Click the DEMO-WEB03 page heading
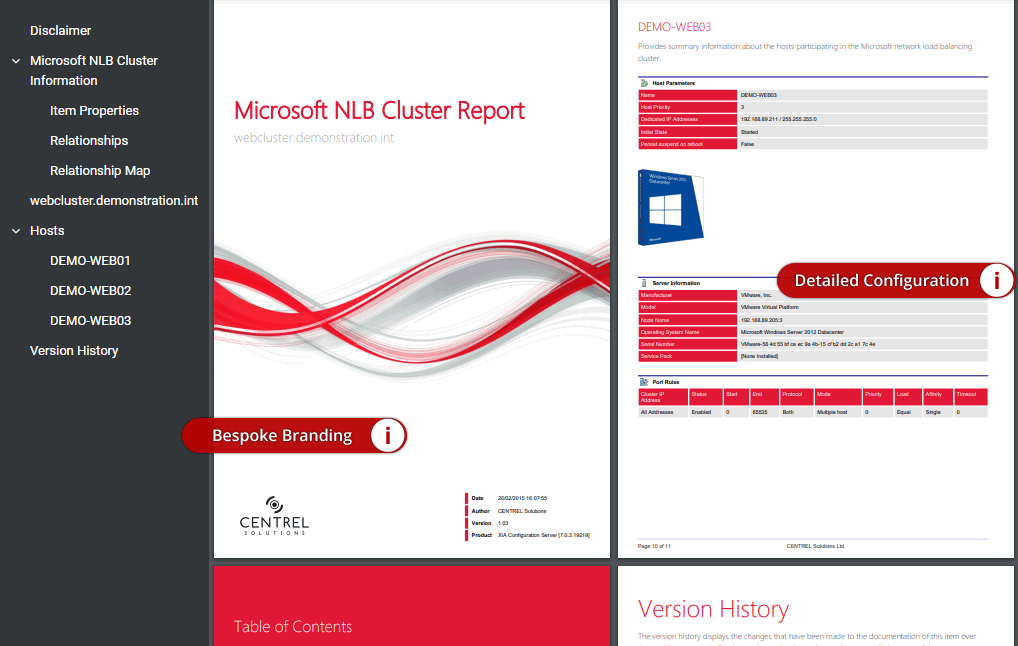1018x646 pixels. [x=674, y=27]
